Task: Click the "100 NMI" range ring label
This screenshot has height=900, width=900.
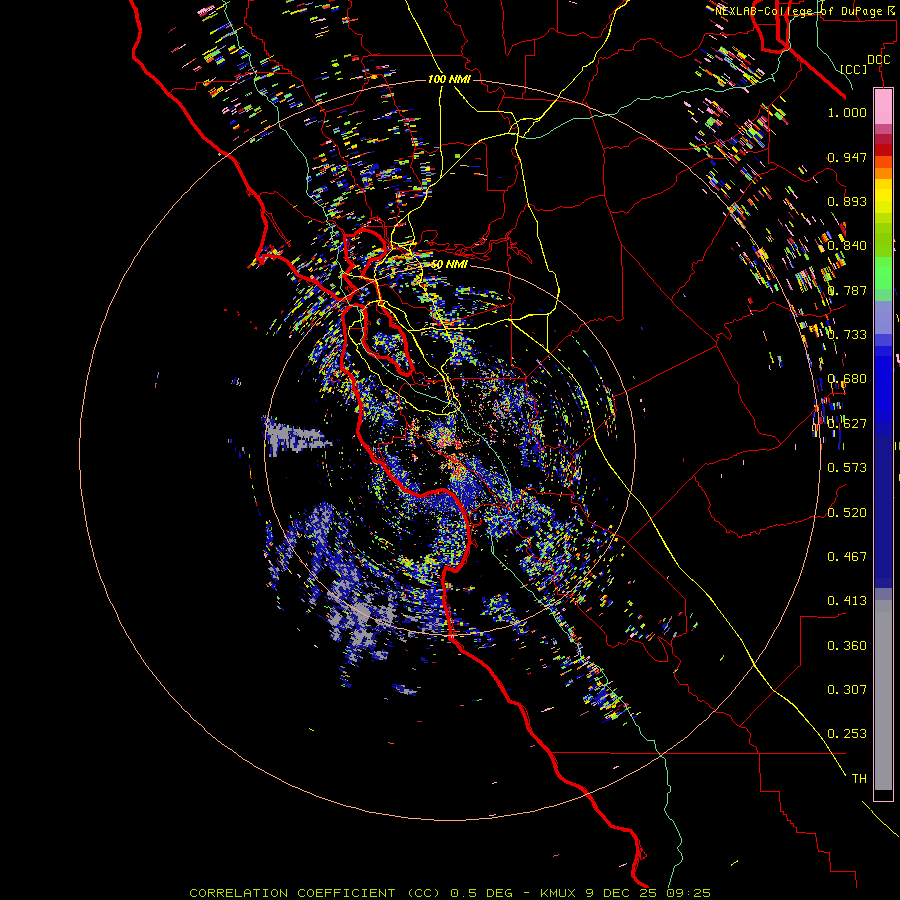Action: [449, 79]
